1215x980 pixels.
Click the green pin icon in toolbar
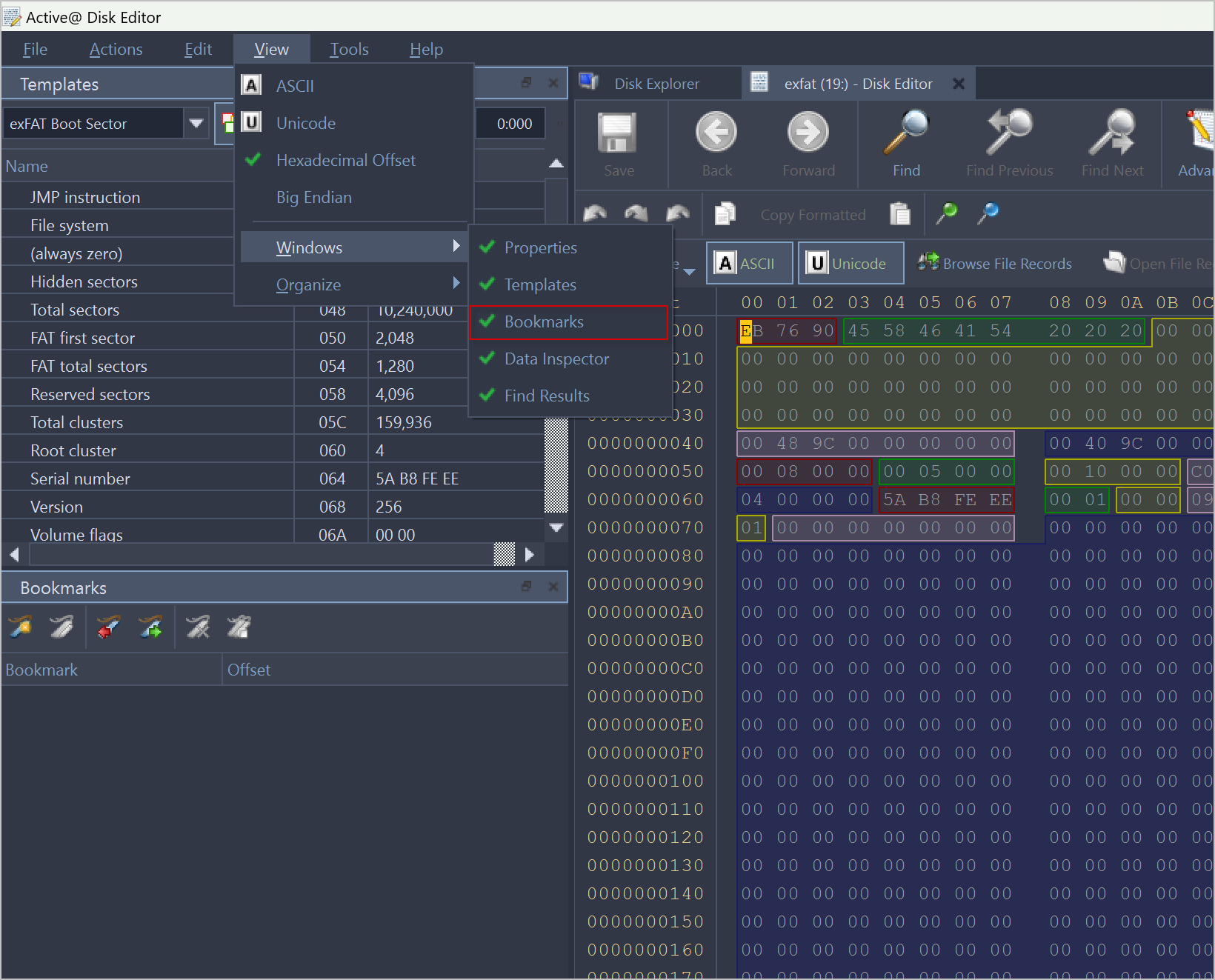point(946,214)
